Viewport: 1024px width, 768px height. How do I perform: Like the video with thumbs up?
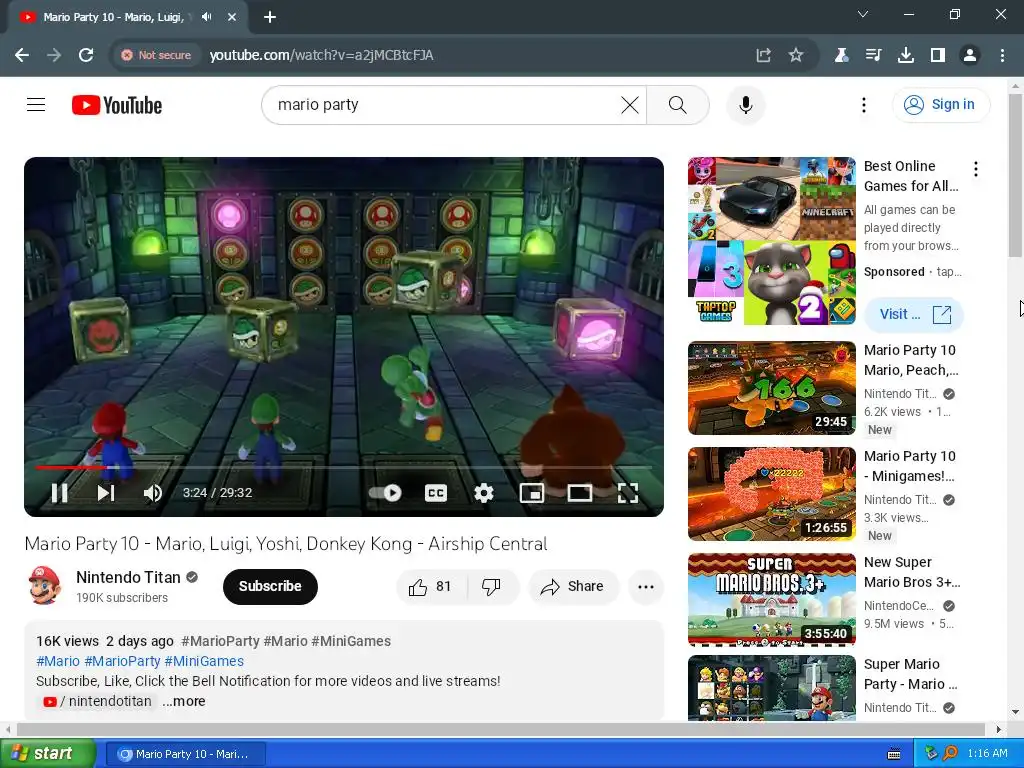pyautogui.click(x=430, y=586)
